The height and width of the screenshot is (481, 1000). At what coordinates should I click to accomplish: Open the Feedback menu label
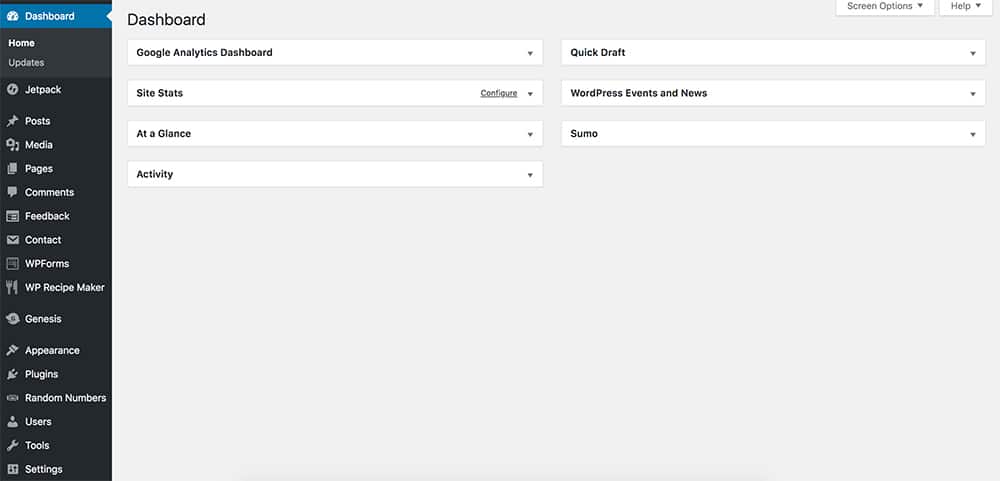coord(47,216)
